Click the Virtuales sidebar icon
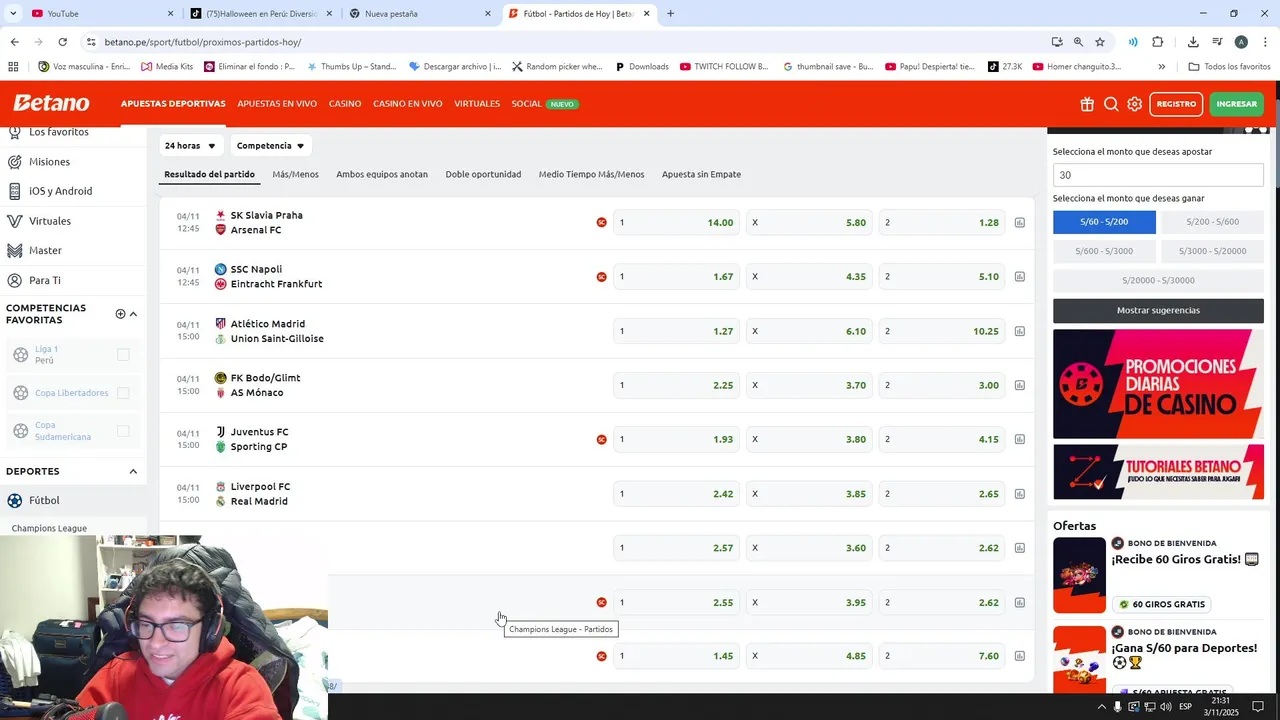Screen dimensions: 1280x720 [15, 221]
